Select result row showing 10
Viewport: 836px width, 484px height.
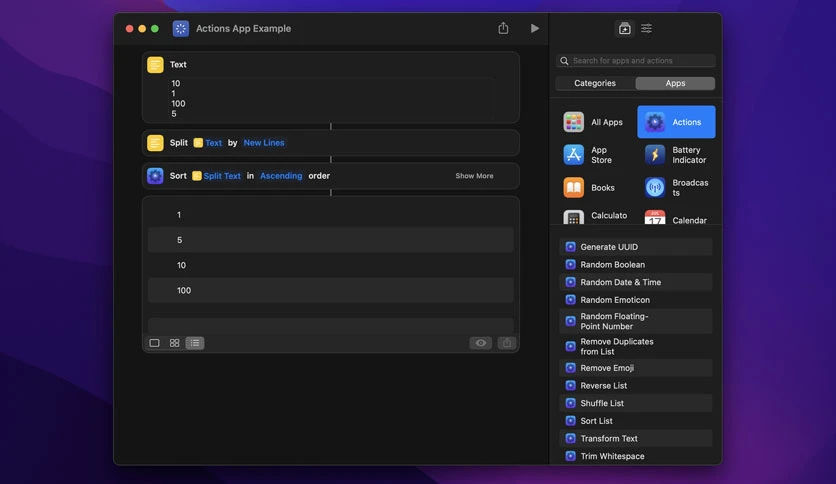[331, 265]
